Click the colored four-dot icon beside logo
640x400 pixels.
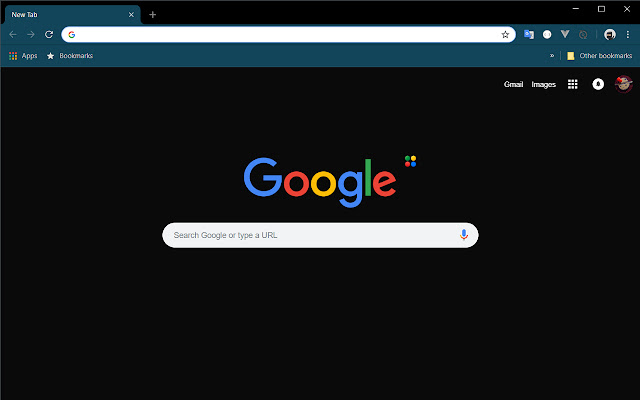click(x=410, y=161)
